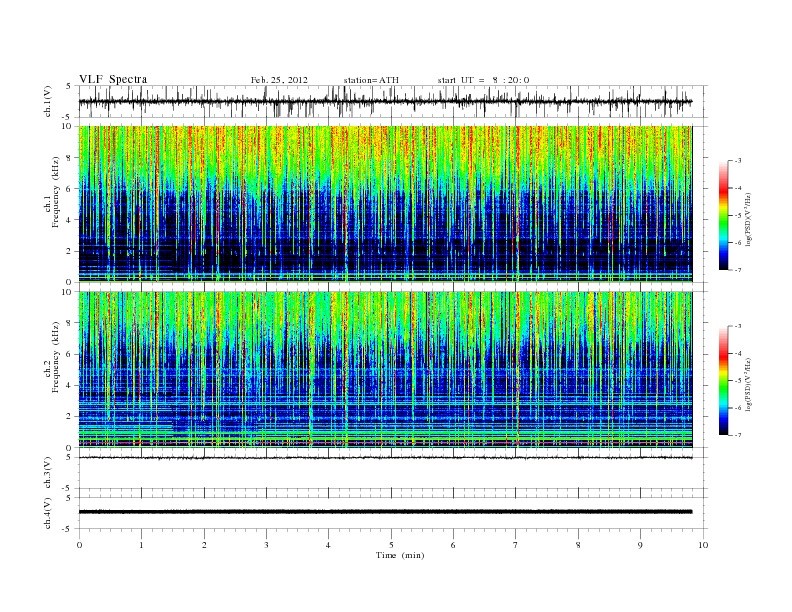Click inside the ch.1 spectrogram panel
The width and height of the screenshot is (792, 612).
click(385, 204)
